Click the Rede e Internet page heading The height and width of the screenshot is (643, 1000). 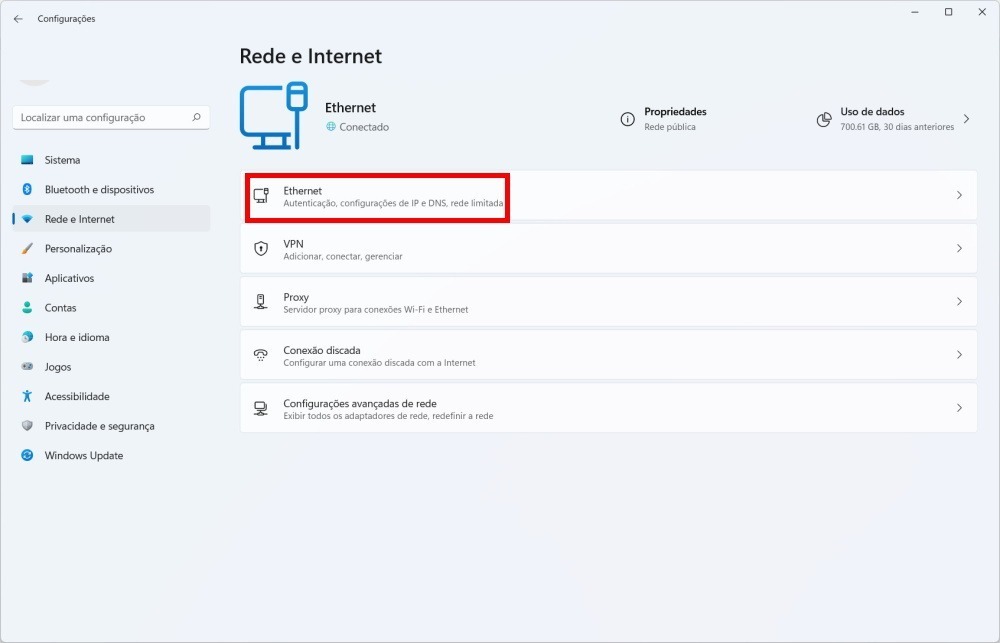[311, 56]
